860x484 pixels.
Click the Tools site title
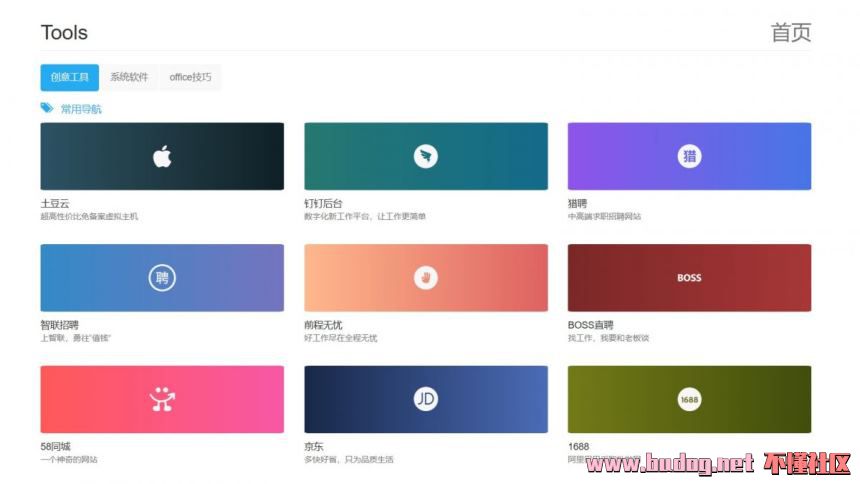click(x=64, y=32)
